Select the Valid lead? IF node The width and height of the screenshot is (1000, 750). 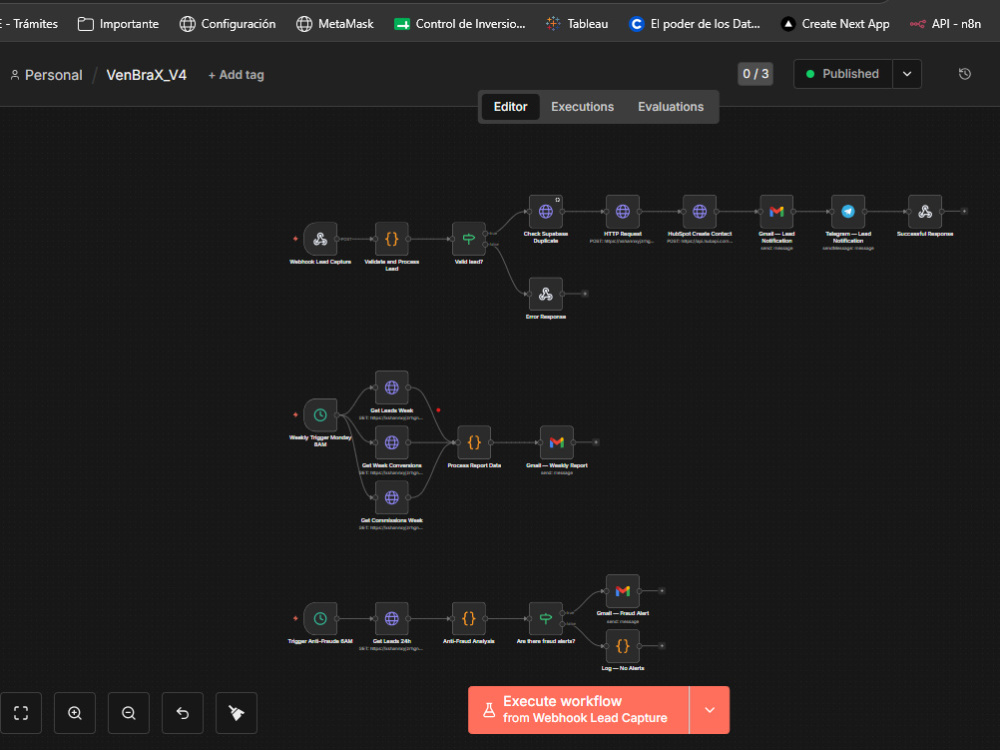click(x=469, y=239)
